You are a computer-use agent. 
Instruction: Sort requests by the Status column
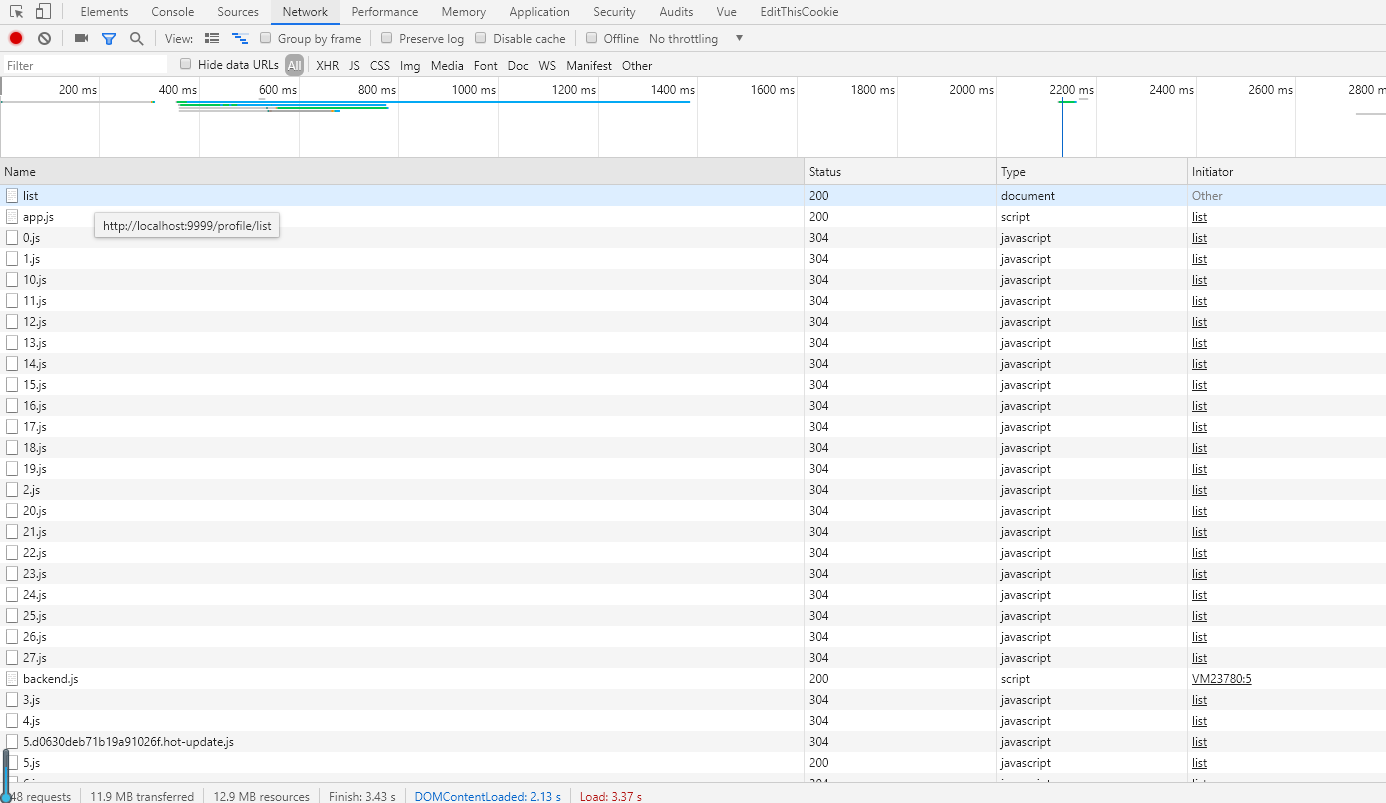(900, 171)
